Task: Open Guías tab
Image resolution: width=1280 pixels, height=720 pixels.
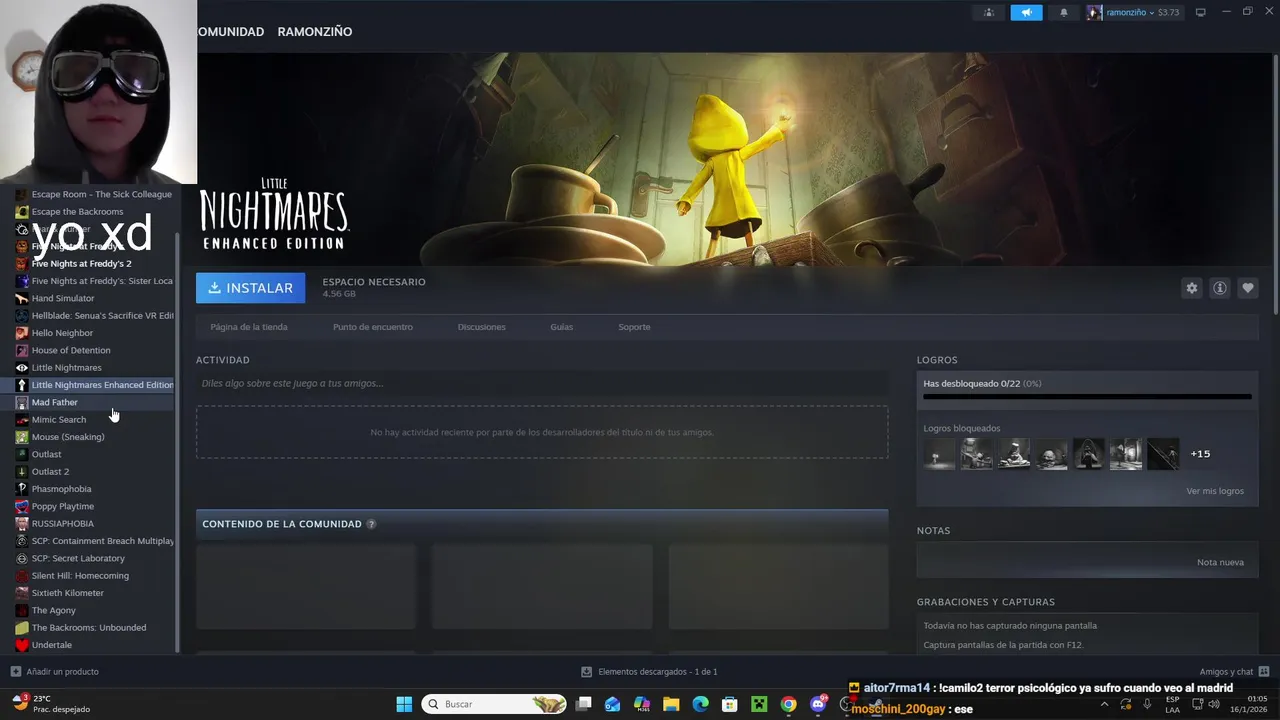Action: click(562, 327)
